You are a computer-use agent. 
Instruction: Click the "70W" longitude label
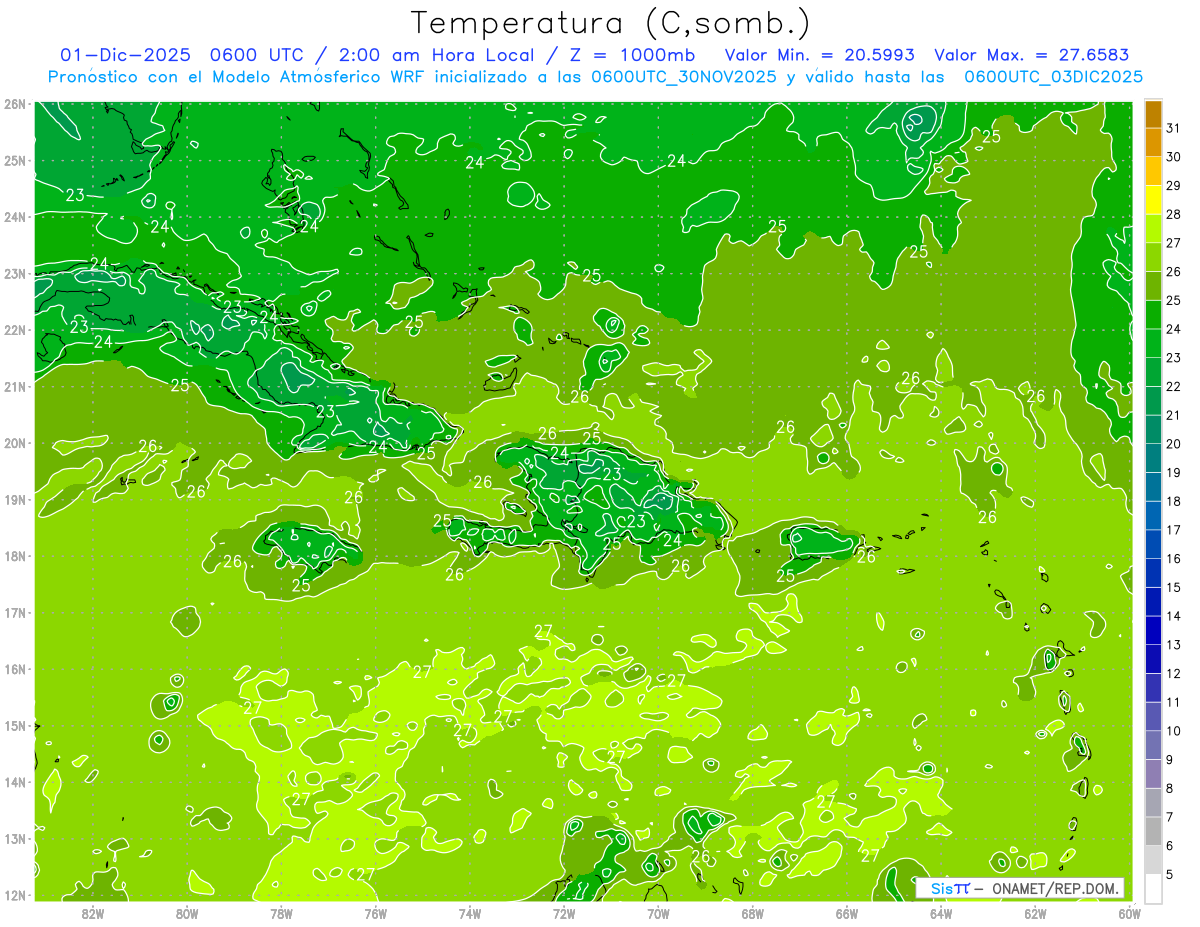point(658,913)
